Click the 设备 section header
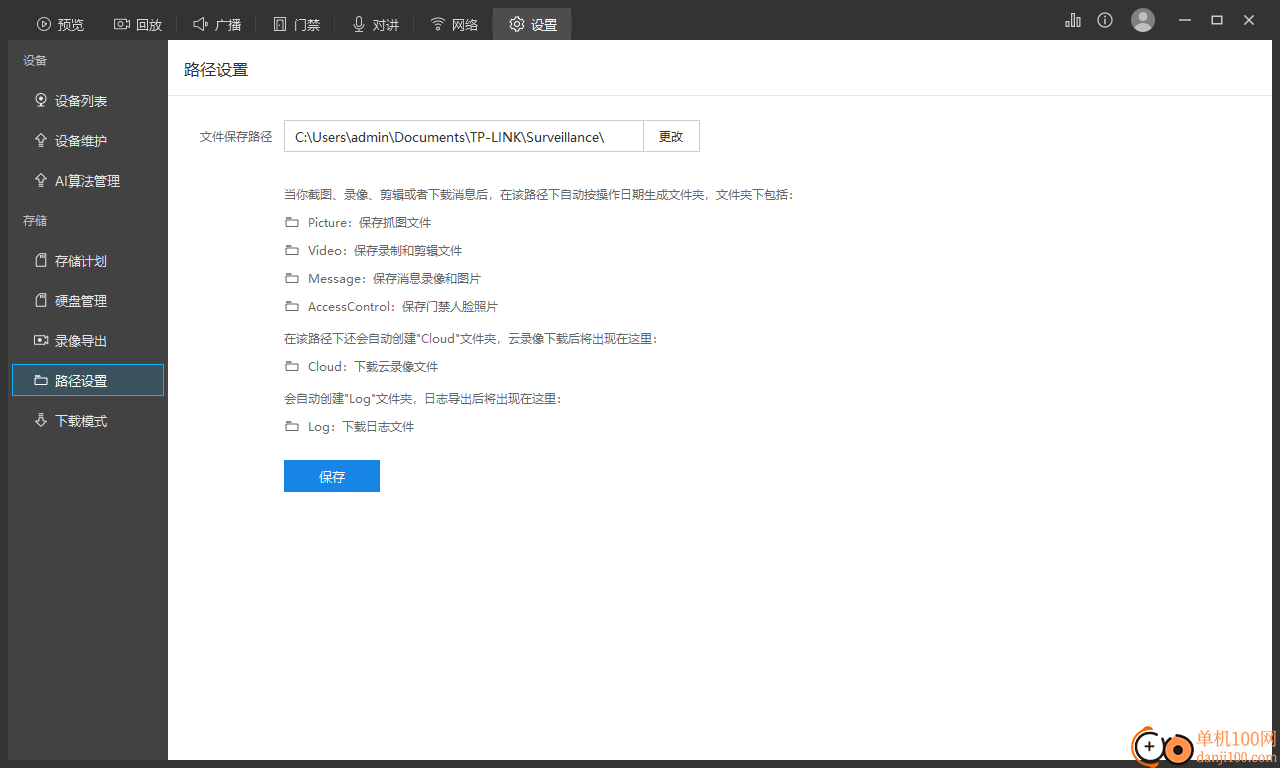The width and height of the screenshot is (1280, 768). click(35, 60)
